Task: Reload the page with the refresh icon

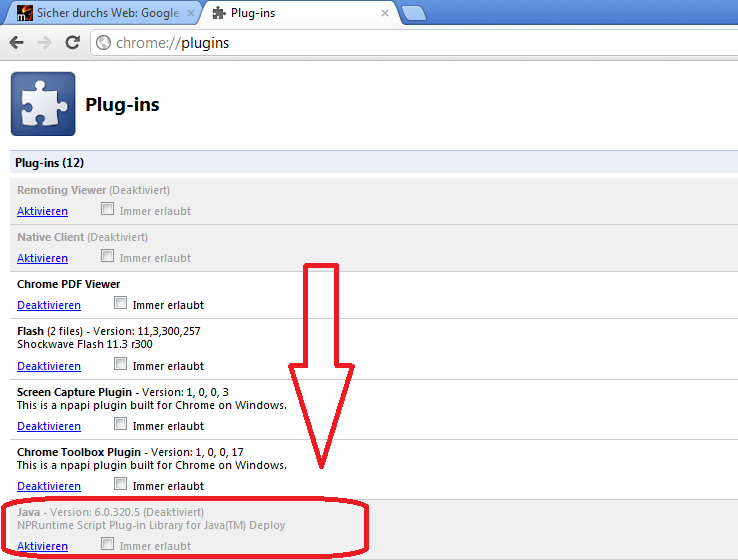Action: [x=72, y=42]
